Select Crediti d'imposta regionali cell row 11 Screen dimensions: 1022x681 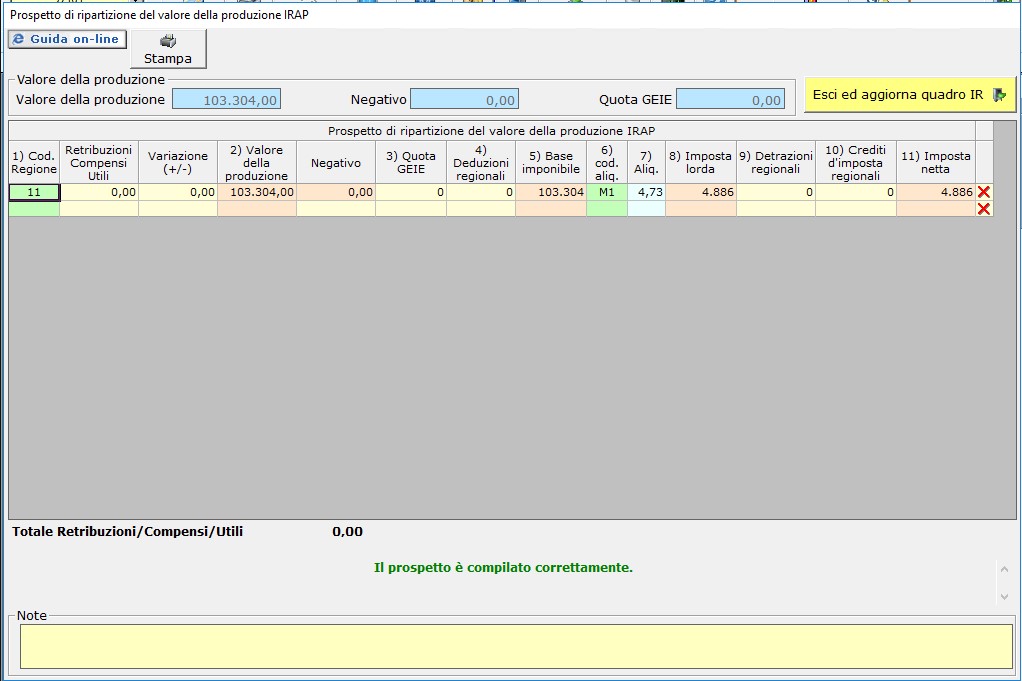pos(856,192)
